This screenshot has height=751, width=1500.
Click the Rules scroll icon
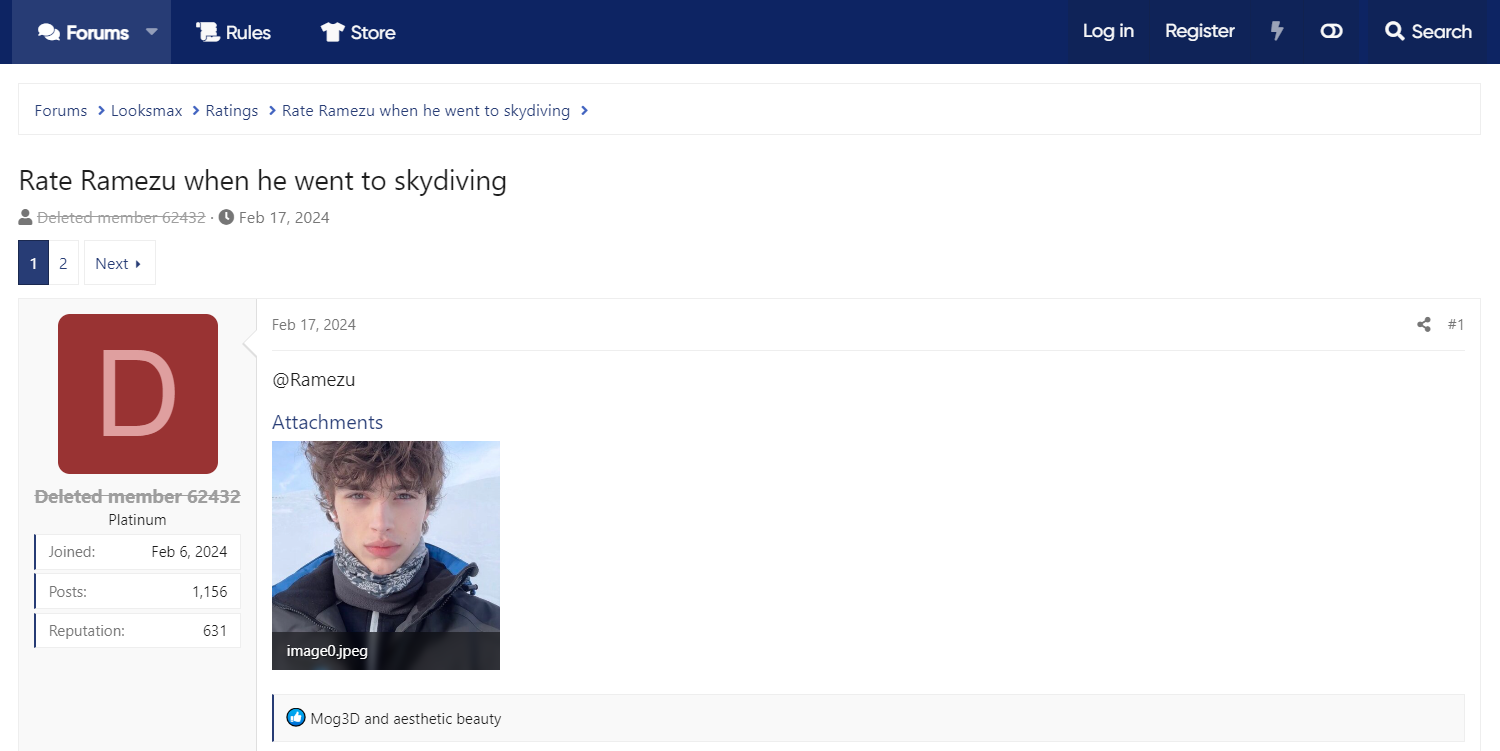[x=207, y=32]
